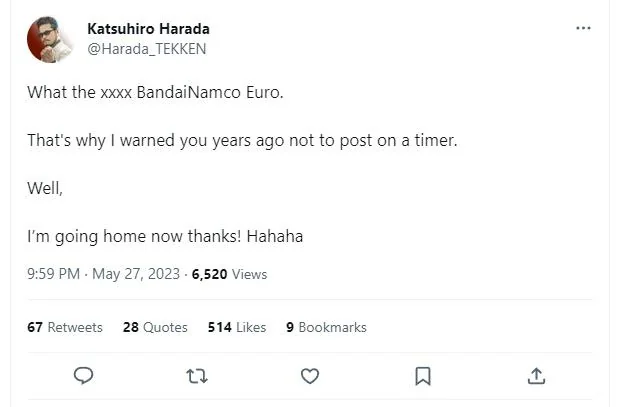
Task: Click the @Harada_TEKKEN handle
Action: 140,48
